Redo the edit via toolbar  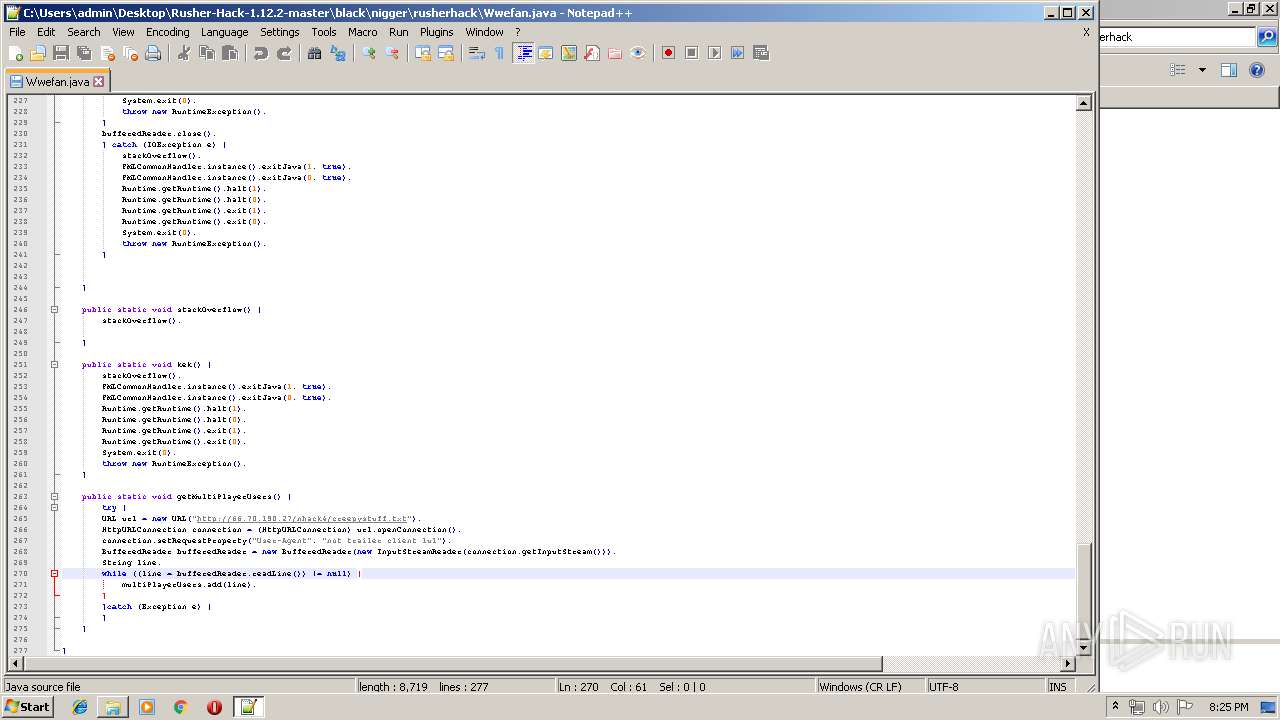click(284, 53)
